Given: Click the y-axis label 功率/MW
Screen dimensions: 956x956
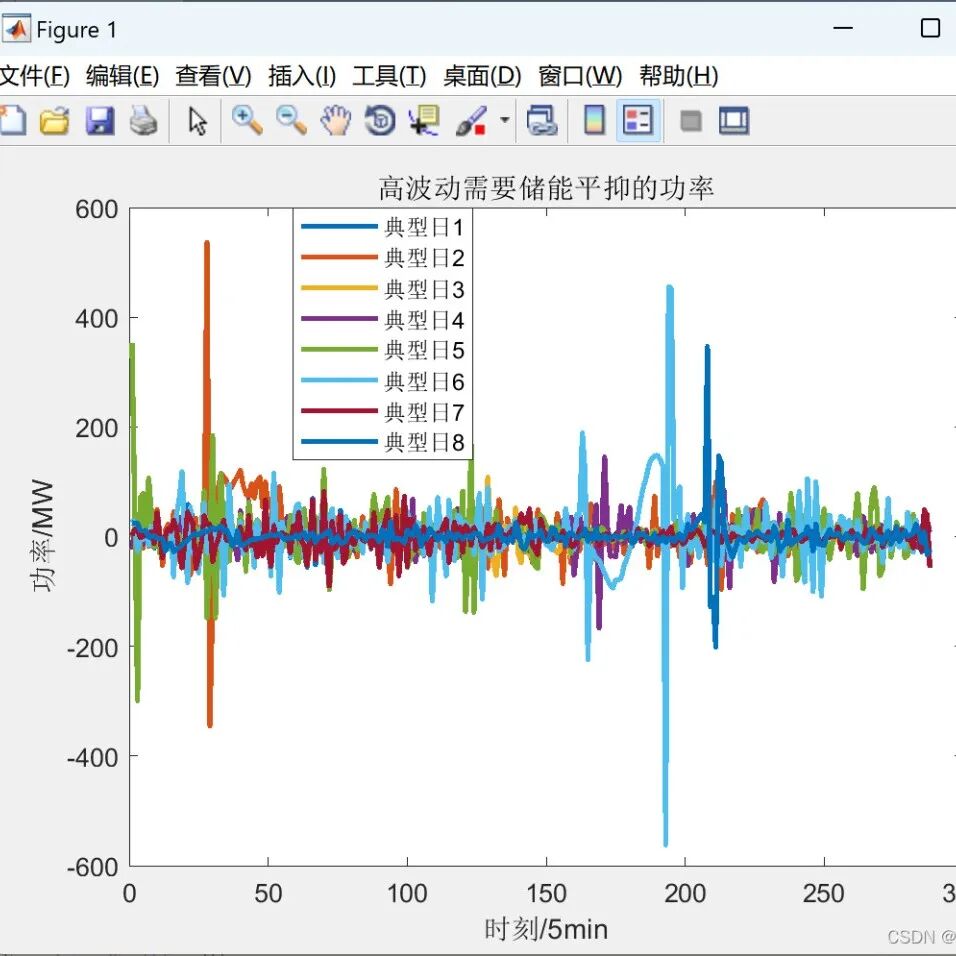Looking at the screenshot, I should click(x=43, y=535).
